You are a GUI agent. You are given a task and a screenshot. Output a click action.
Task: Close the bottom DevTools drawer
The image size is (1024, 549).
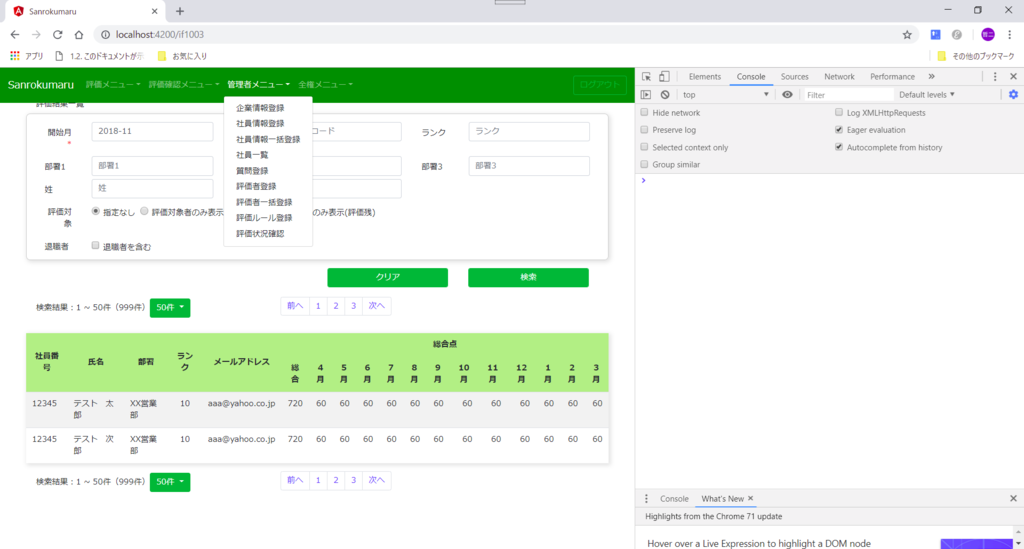pos(1014,499)
